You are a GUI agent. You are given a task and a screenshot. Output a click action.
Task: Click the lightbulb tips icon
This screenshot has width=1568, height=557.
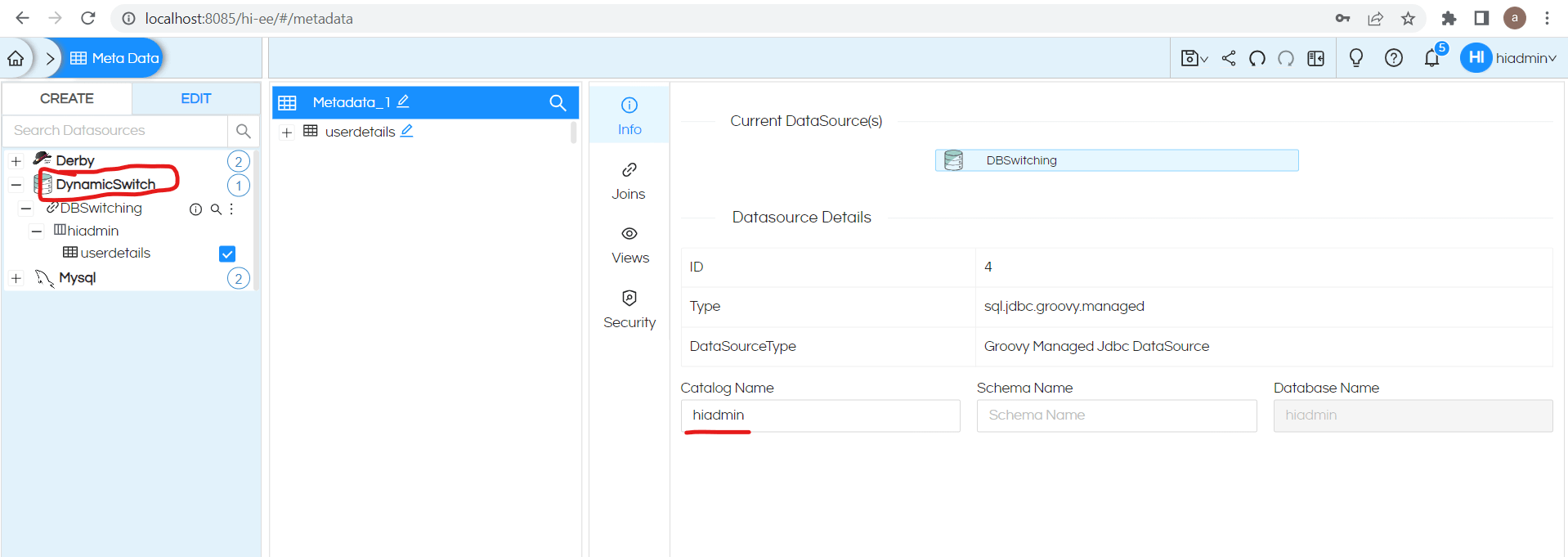click(1356, 58)
